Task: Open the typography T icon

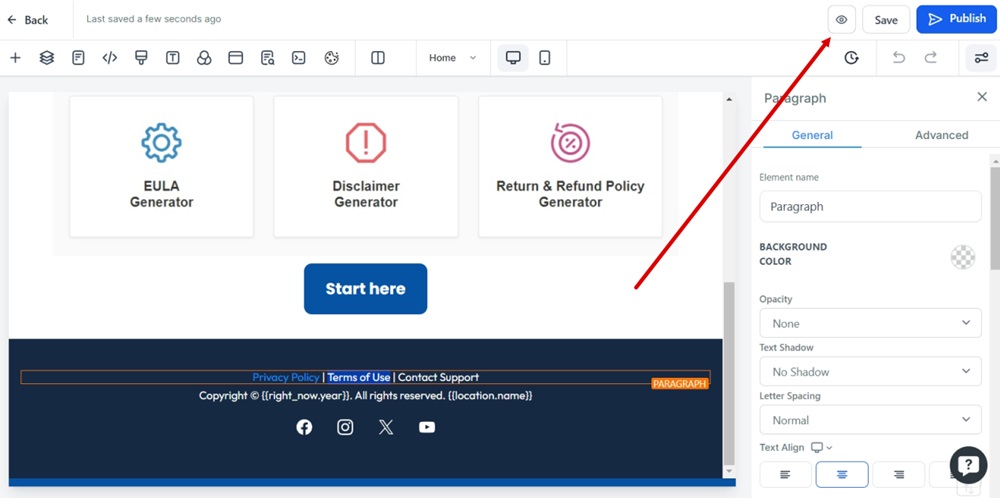Action: [172, 58]
